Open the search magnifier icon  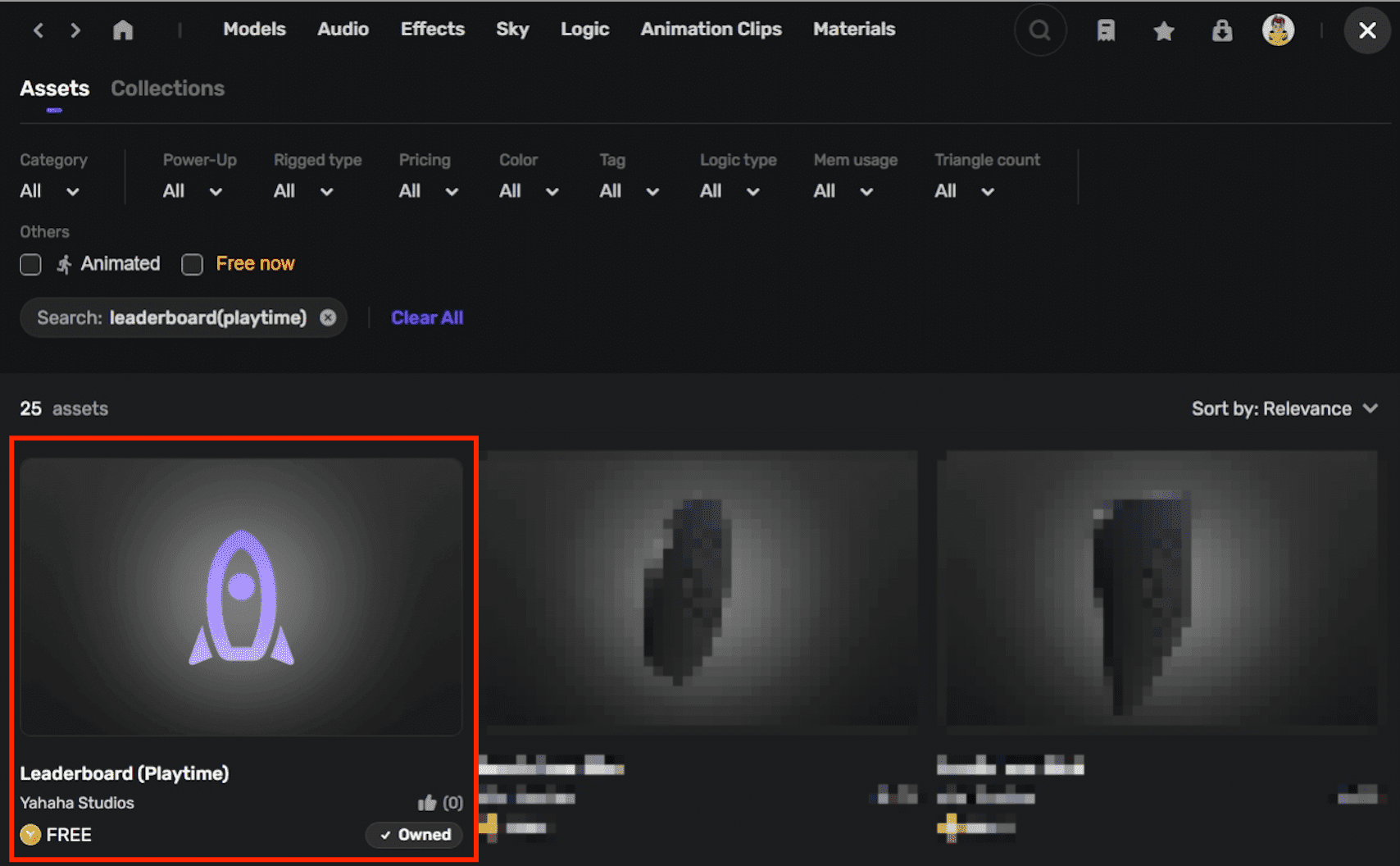point(1039,30)
